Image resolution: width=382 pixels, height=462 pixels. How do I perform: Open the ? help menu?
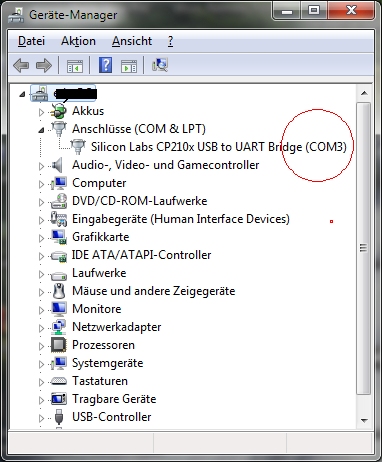click(x=170, y=41)
